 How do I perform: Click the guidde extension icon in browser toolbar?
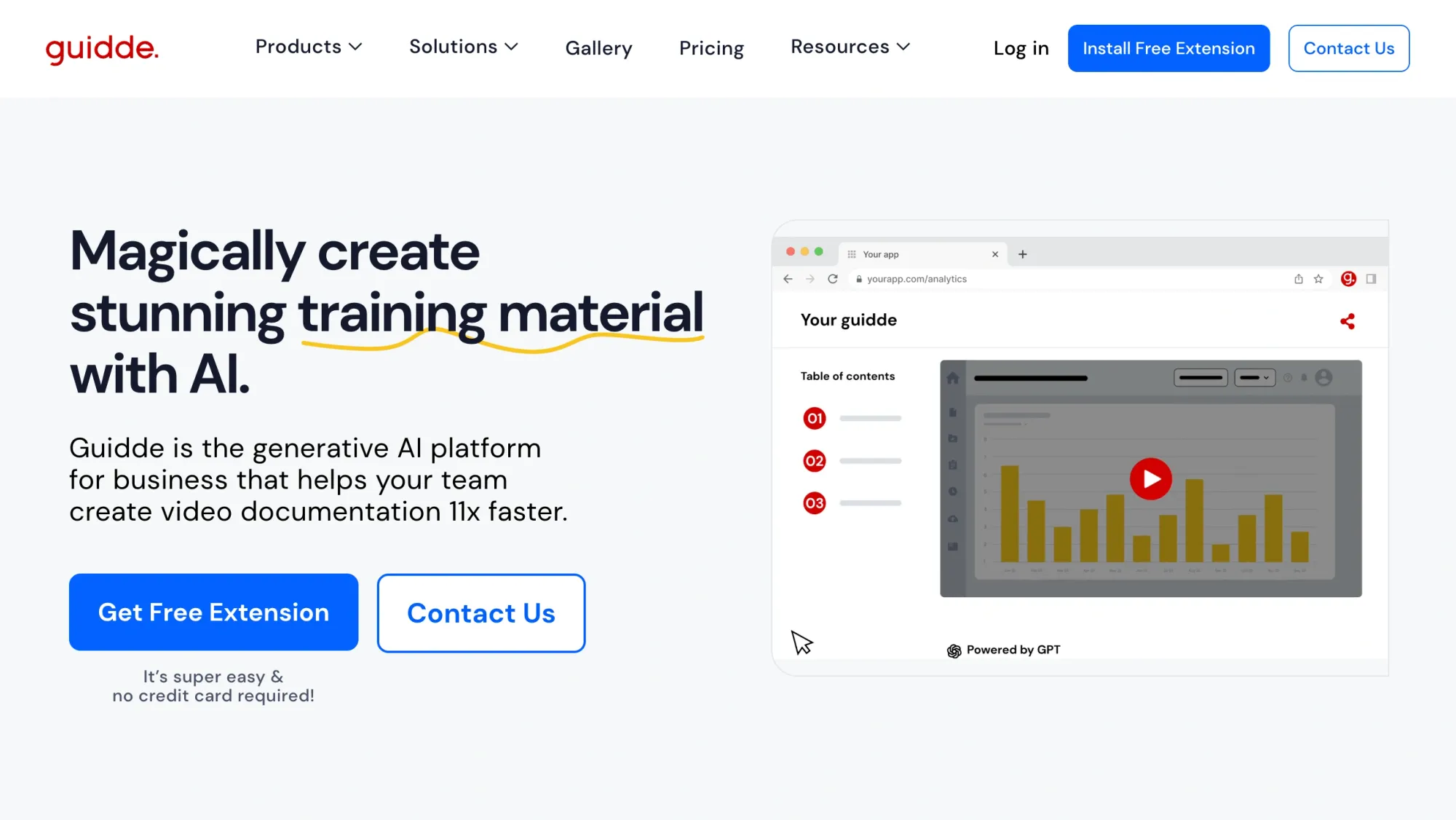1348,279
